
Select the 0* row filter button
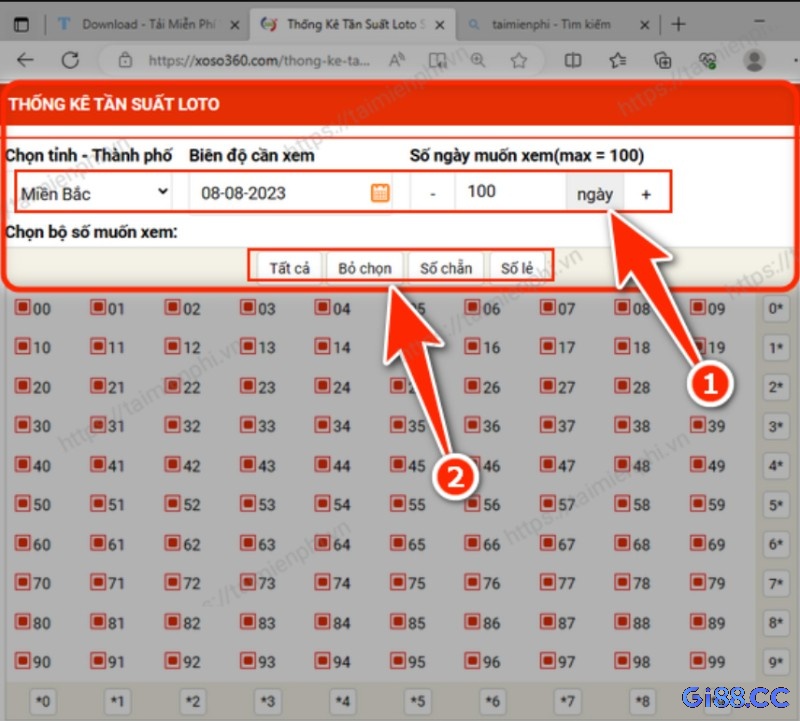[776, 309]
